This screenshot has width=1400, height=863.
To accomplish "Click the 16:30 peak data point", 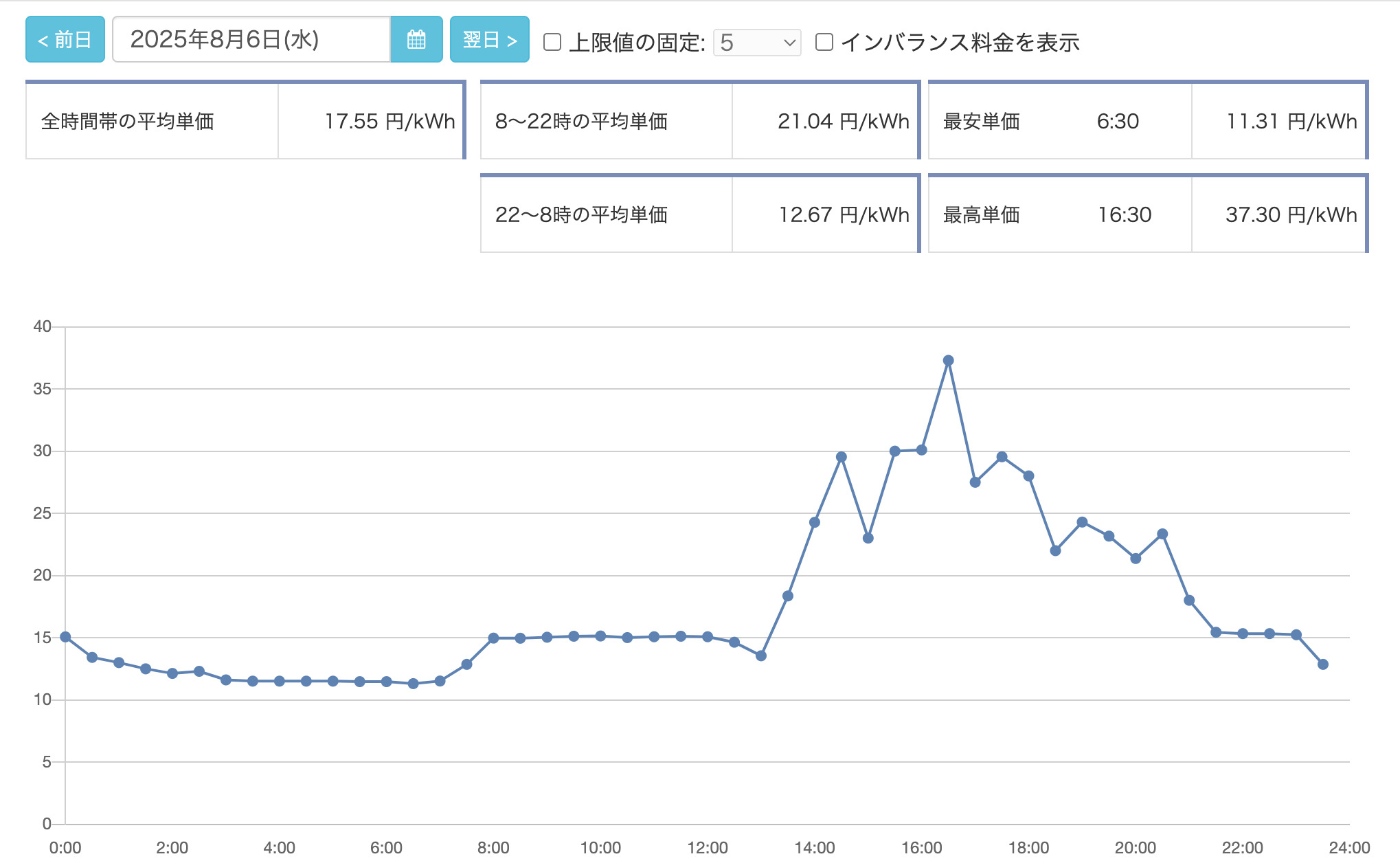I will coord(948,361).
